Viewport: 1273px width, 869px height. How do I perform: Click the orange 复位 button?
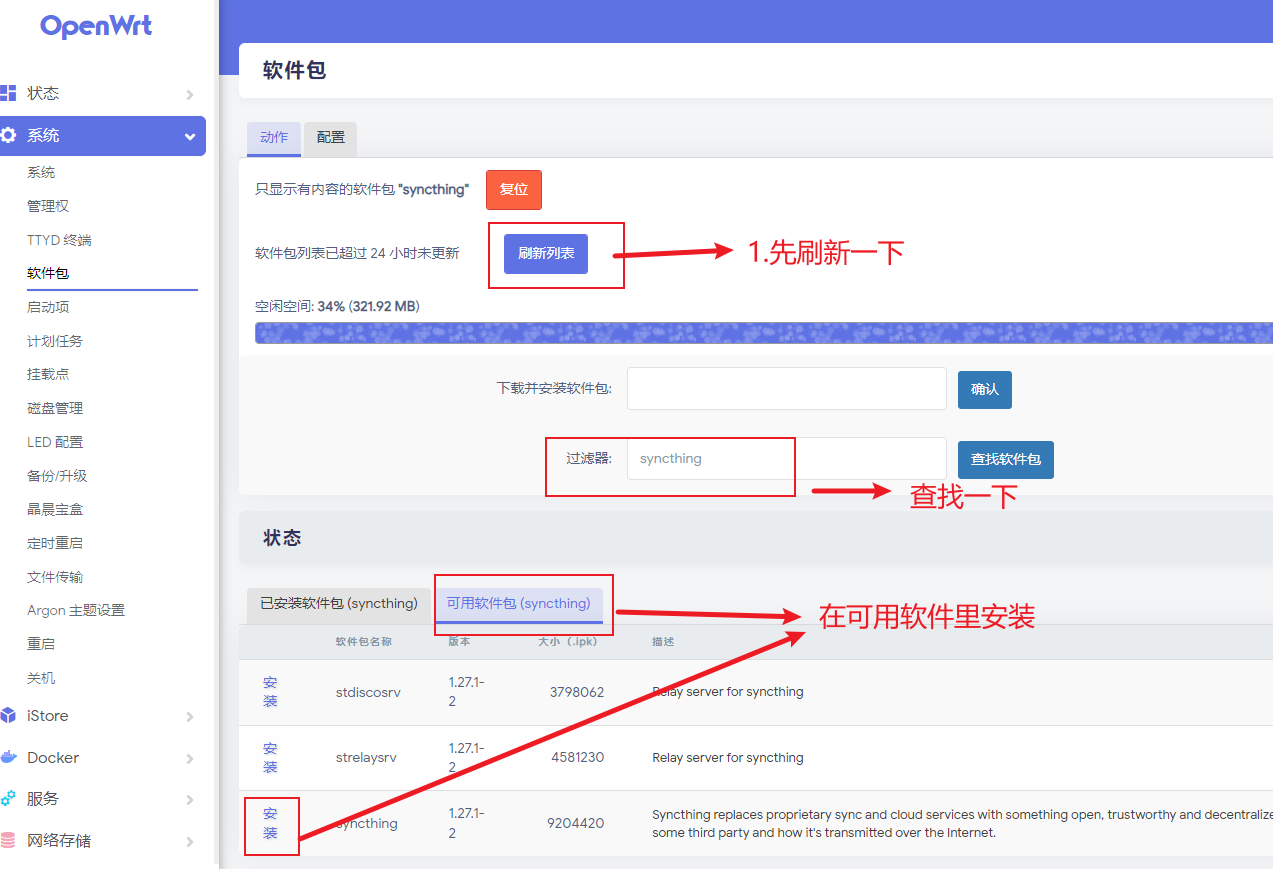coord(514,190)
